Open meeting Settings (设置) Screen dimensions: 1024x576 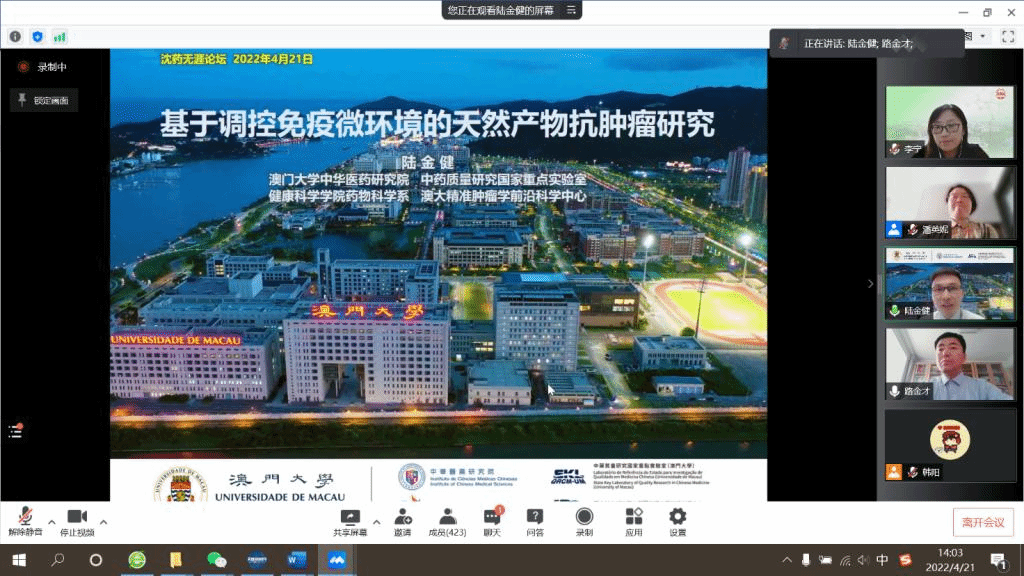[677, 518]
